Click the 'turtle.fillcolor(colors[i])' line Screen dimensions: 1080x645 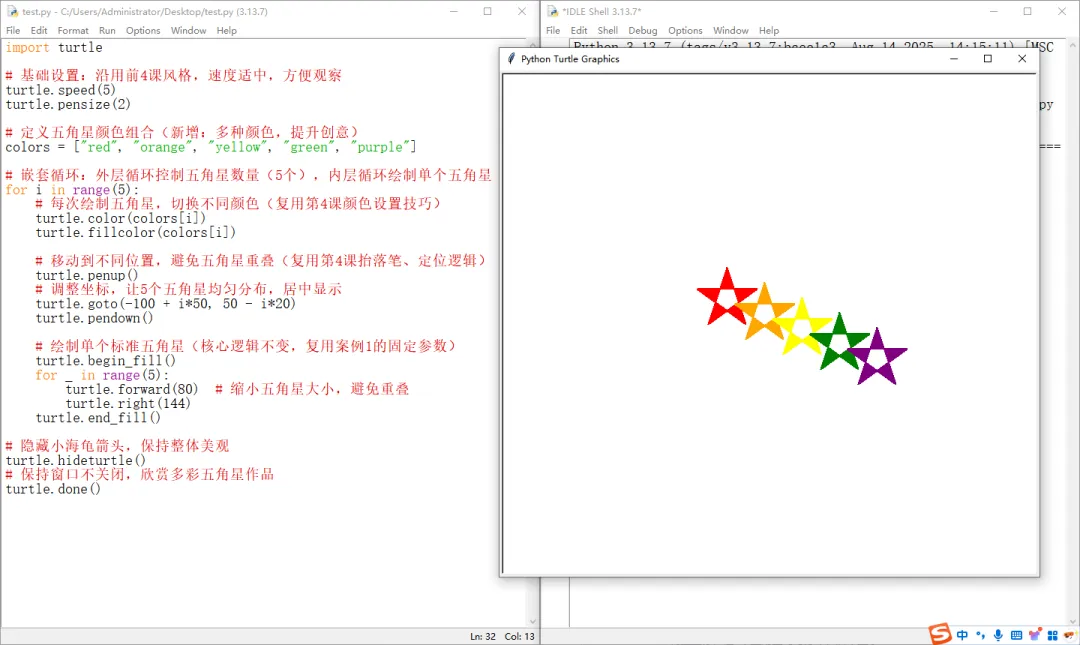tap(136, 233)
